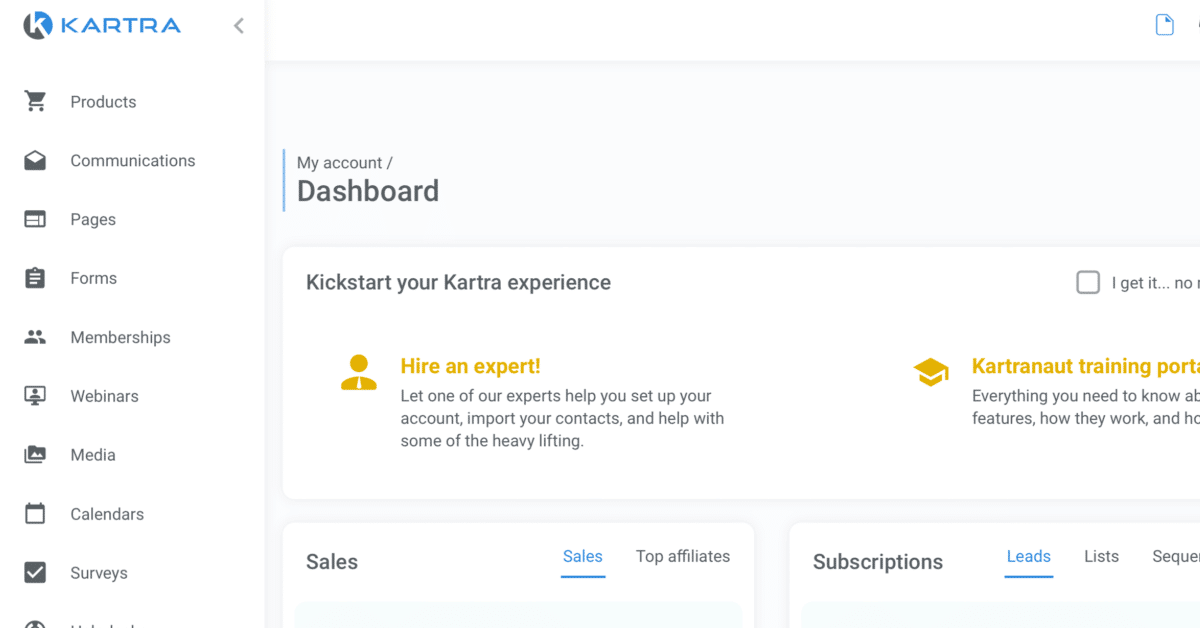This screenshot has width=1200, height=628.
Task: Switch to the Sales tab in Sales panel
Action: click(x=583, y=557)
